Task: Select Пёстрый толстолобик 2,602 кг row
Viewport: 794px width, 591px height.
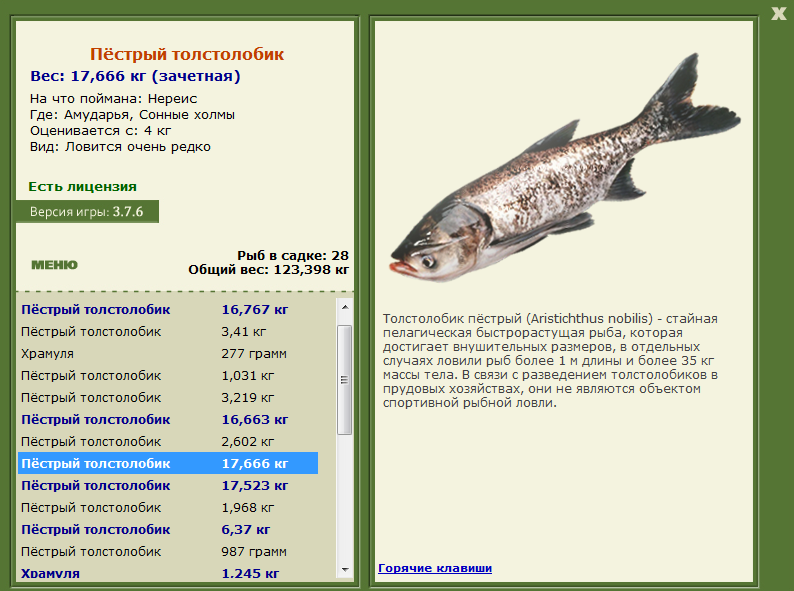Action: point(168,442)
